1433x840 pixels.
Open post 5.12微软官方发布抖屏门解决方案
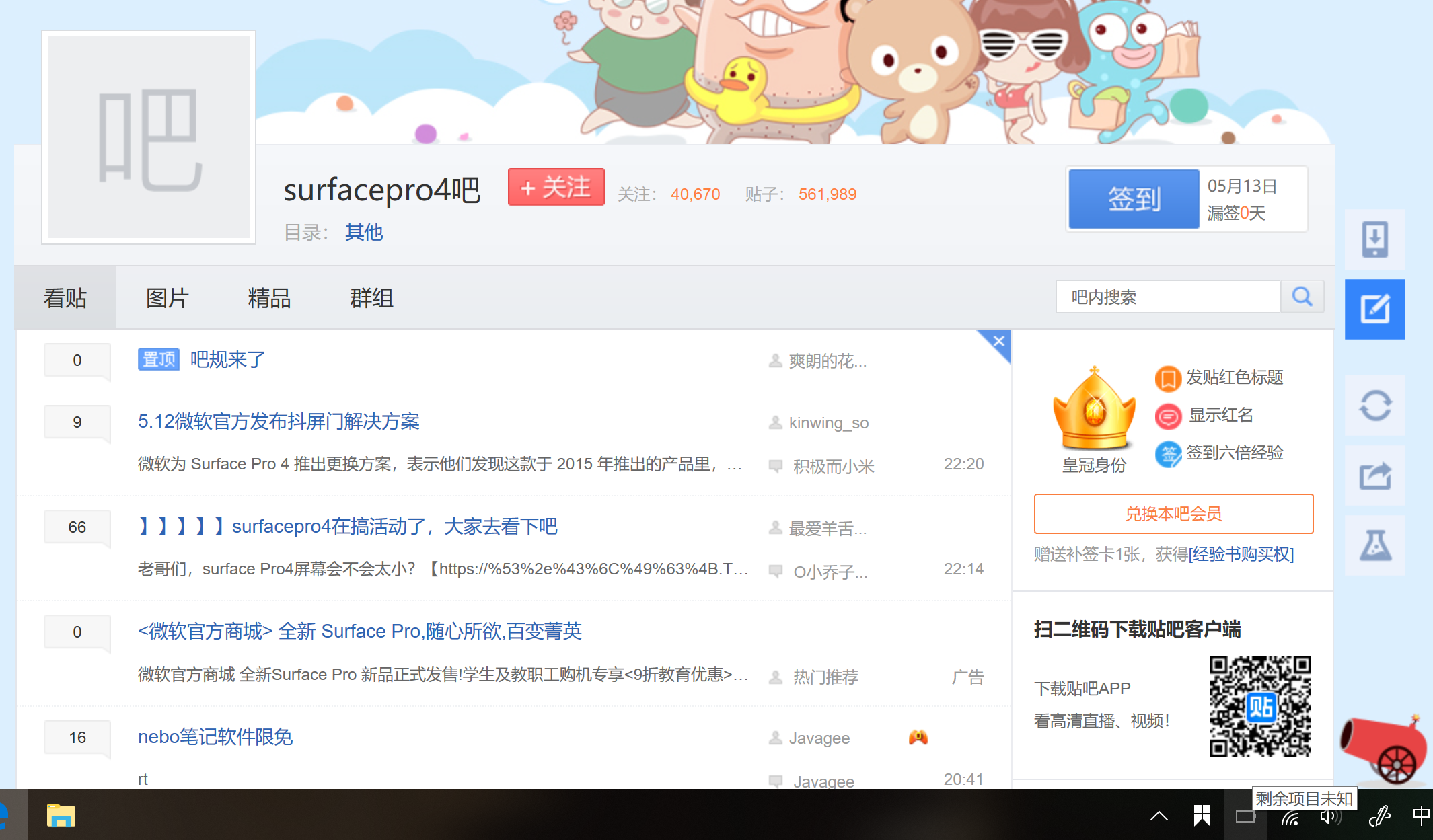pos(279,422)
